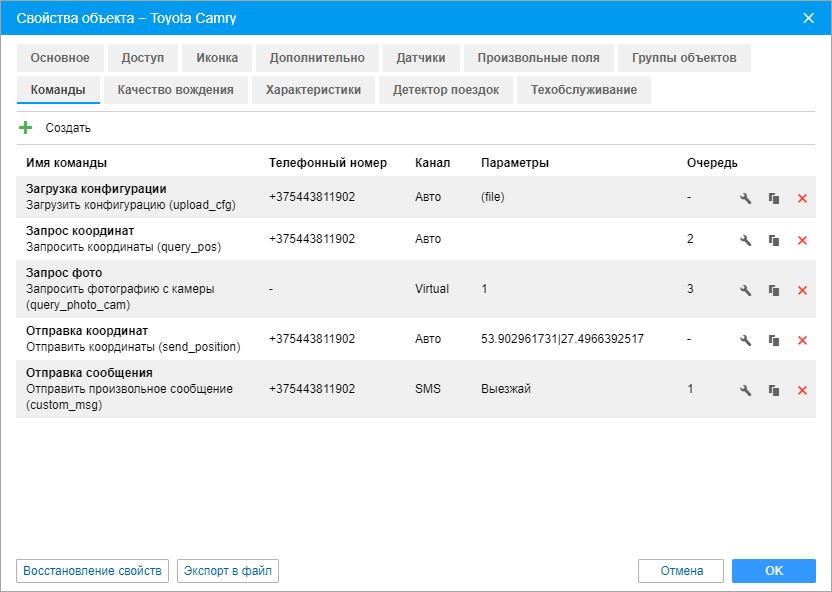Copy the Загрузка конфигурации command
This screenshot has height=592, width=832.
[x=774, y=198]
